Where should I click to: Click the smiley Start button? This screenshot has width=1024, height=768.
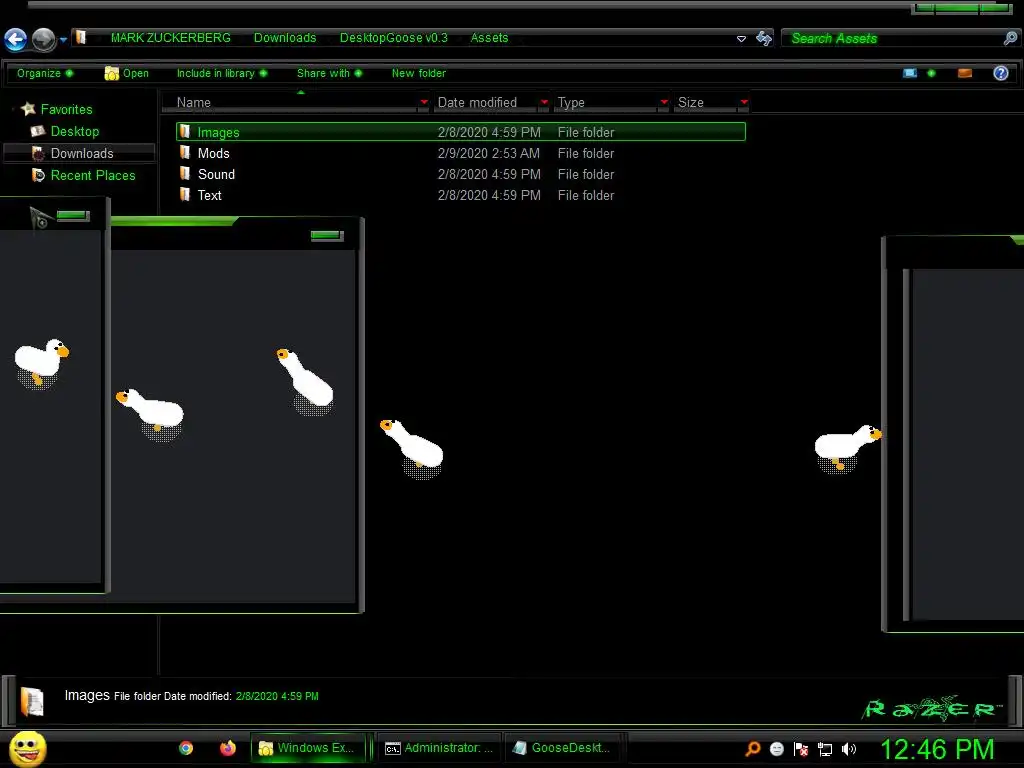27,749
